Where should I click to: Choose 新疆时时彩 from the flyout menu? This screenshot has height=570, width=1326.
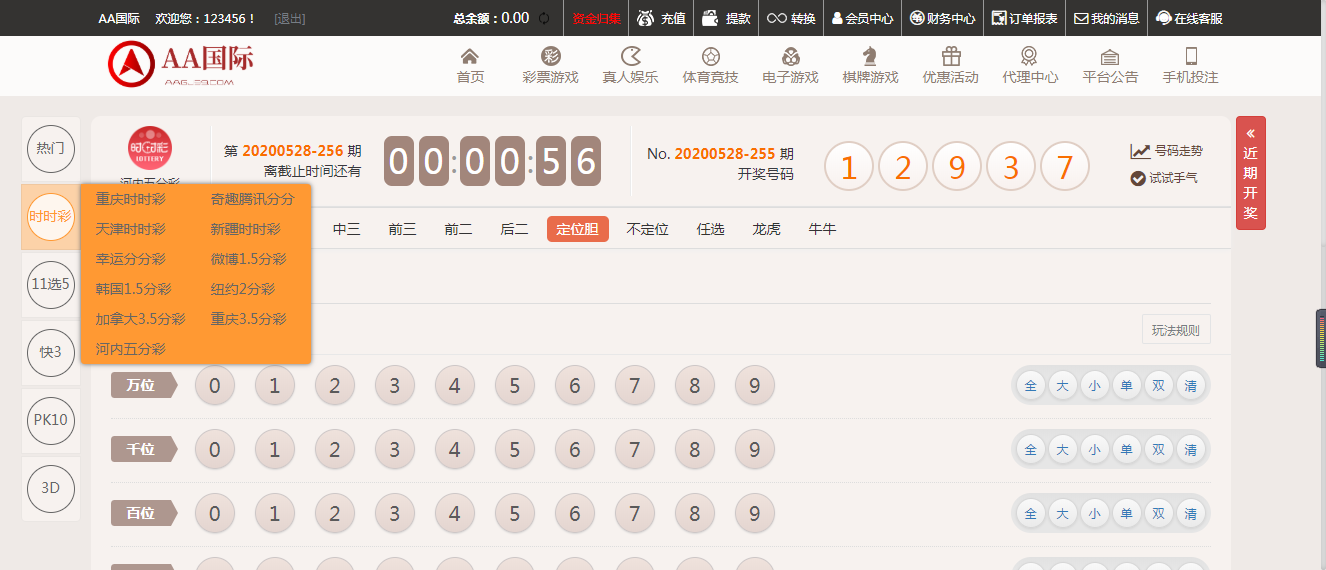245,229
